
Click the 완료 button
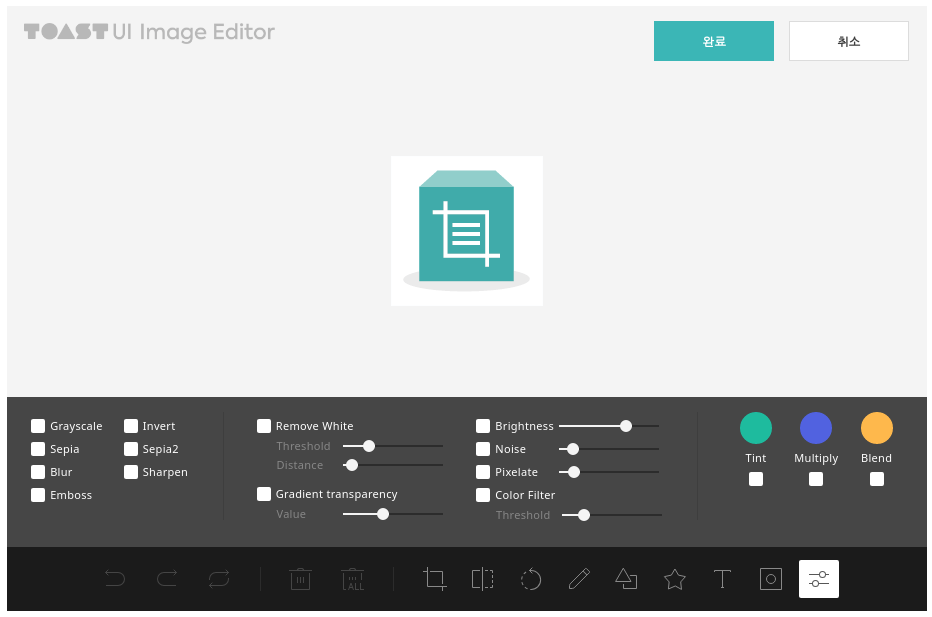(713, 41)
